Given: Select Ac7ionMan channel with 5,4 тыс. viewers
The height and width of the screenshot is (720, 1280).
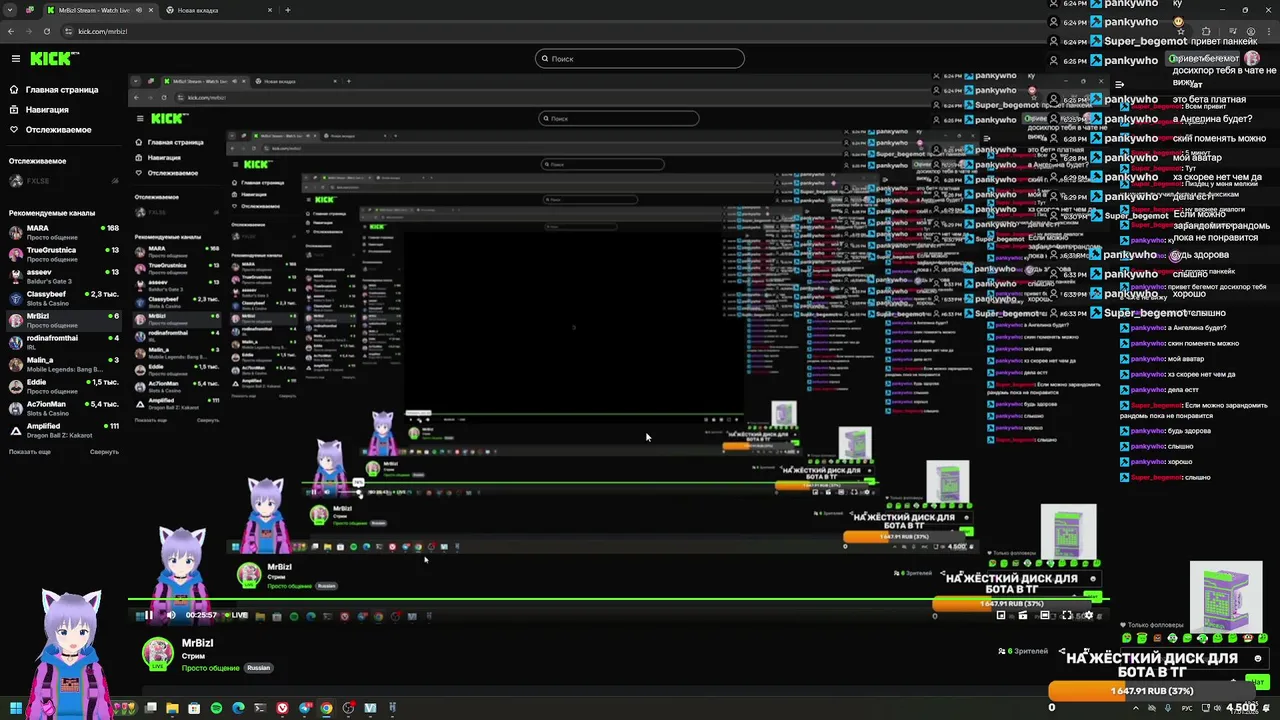Looking at the screenshot, I should [x=63, y=408].
